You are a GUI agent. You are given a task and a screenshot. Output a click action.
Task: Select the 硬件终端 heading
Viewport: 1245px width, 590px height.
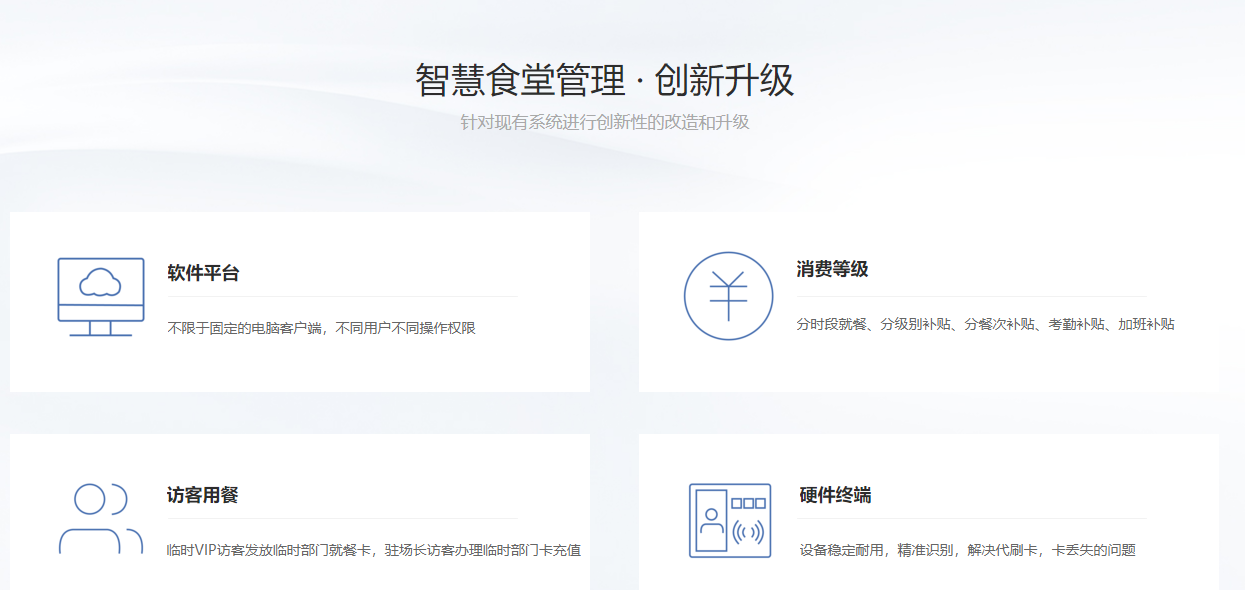[x=835, y=495]
